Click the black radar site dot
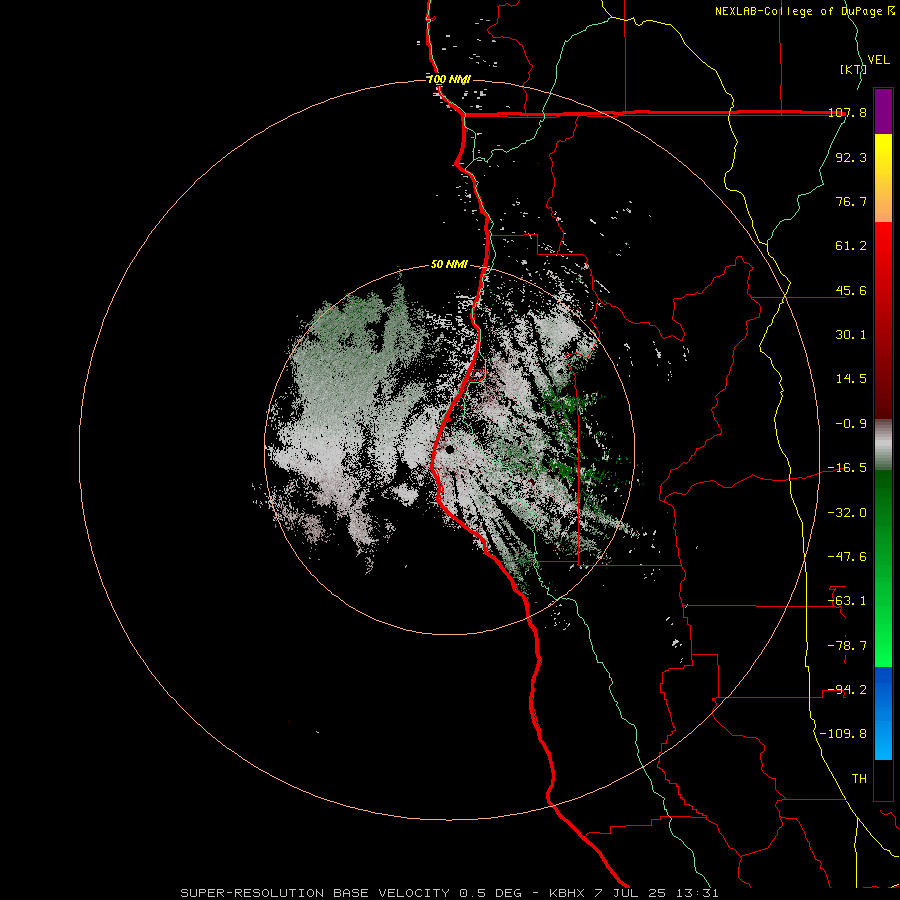Viewport: 900px width, 900px height. 449,449
